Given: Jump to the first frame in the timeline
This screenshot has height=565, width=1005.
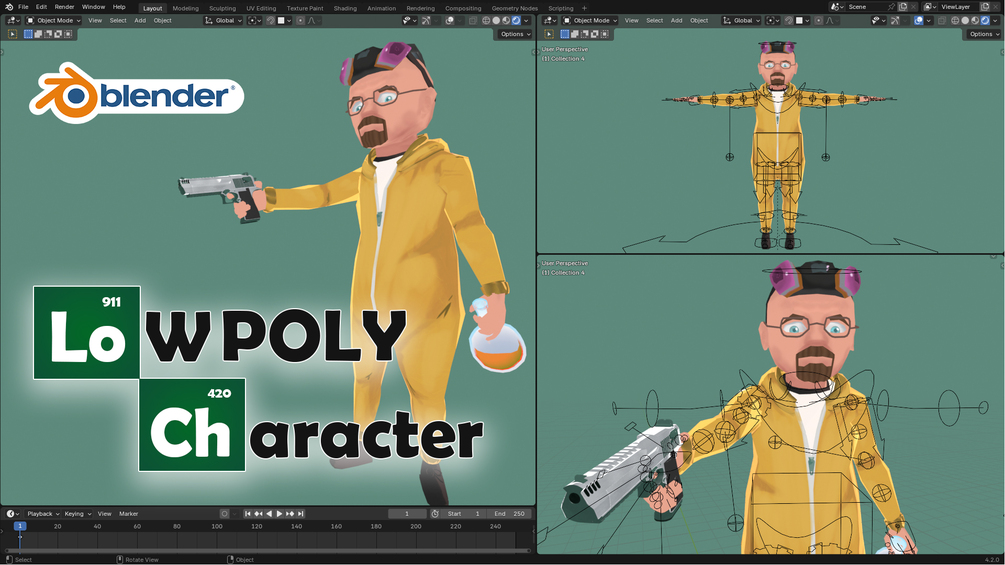Looking at the screenshot, I should click(248, 514).
